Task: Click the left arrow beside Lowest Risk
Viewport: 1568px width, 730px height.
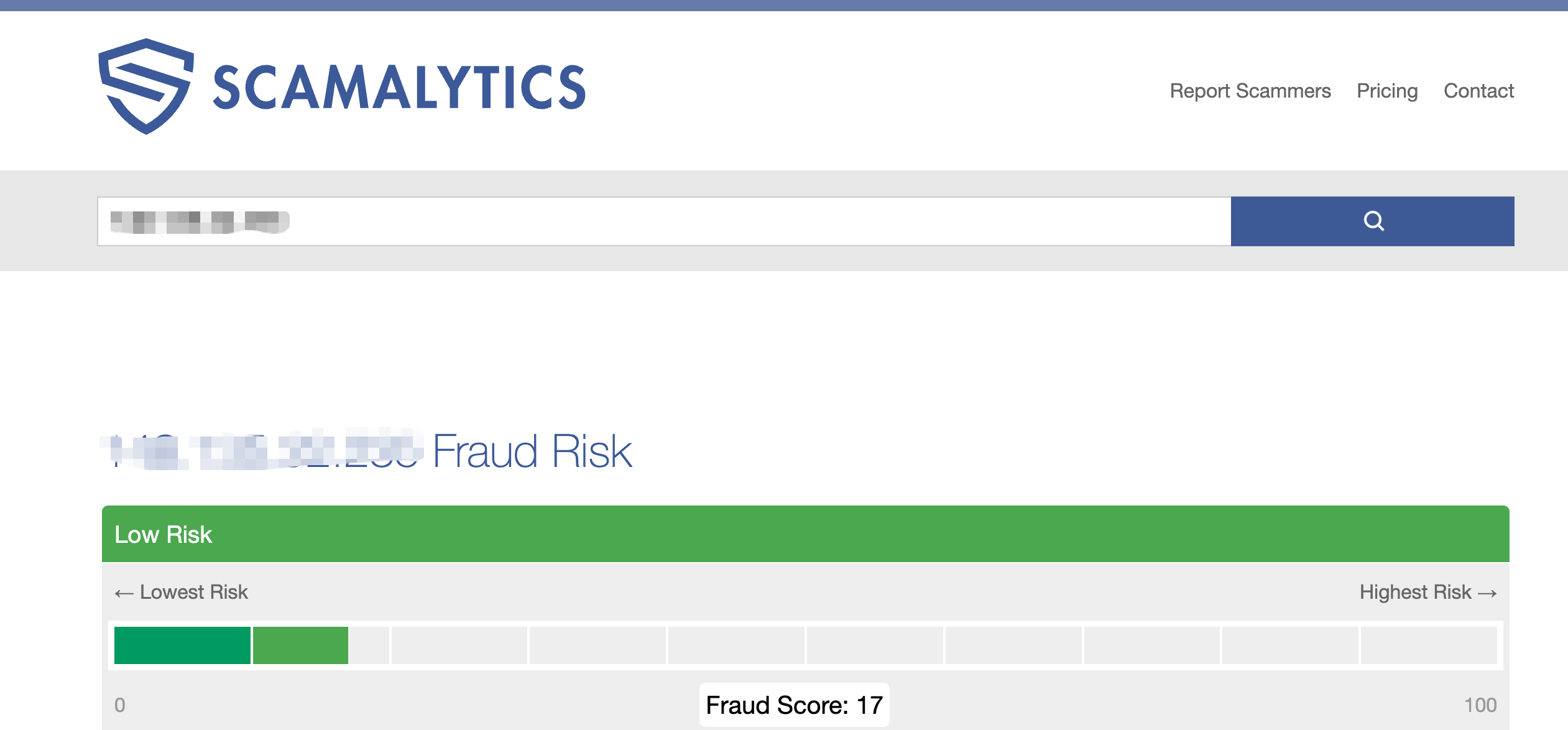Action: tap(124, 593)
